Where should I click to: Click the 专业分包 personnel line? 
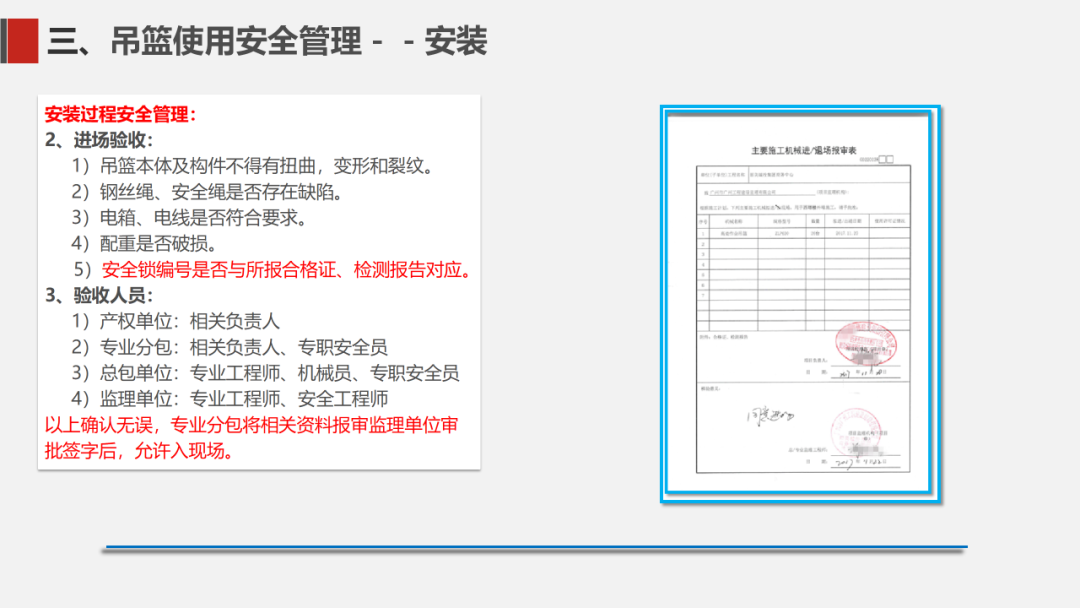pos(229,348)
